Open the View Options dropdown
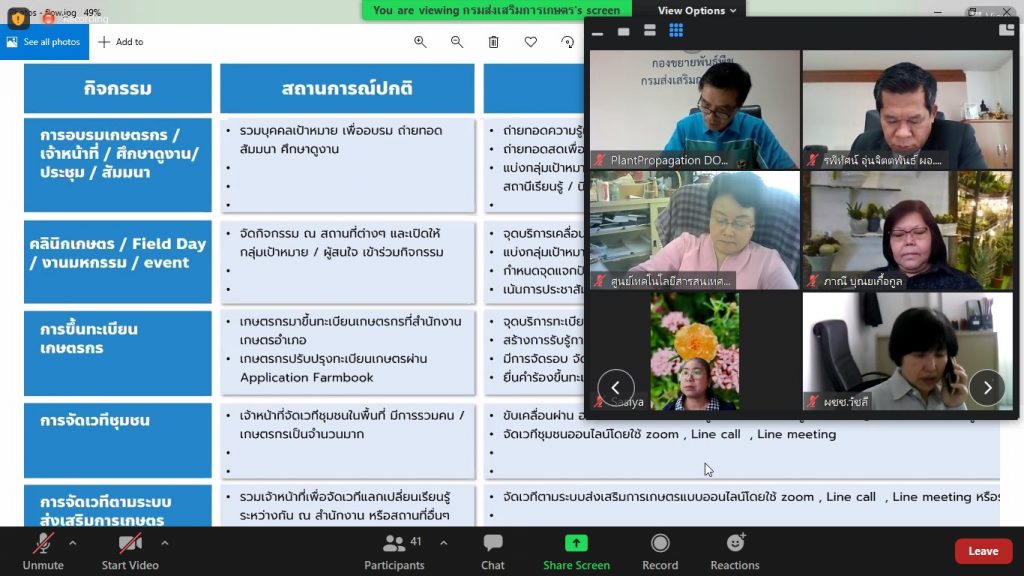This screenshot has width=1024, height=576. pos(698,11)
